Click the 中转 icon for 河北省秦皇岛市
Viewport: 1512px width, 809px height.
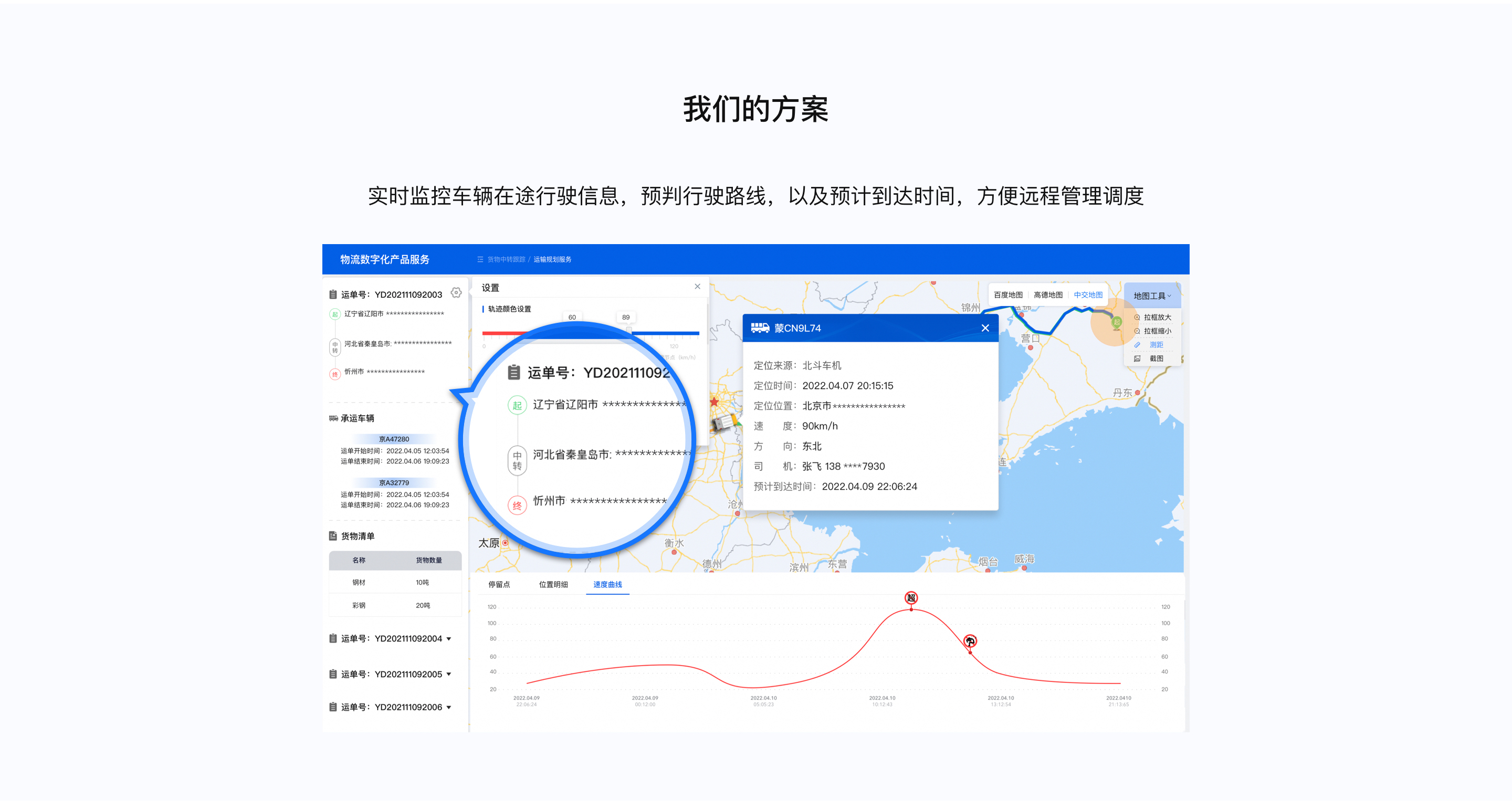tap(334, 347)
